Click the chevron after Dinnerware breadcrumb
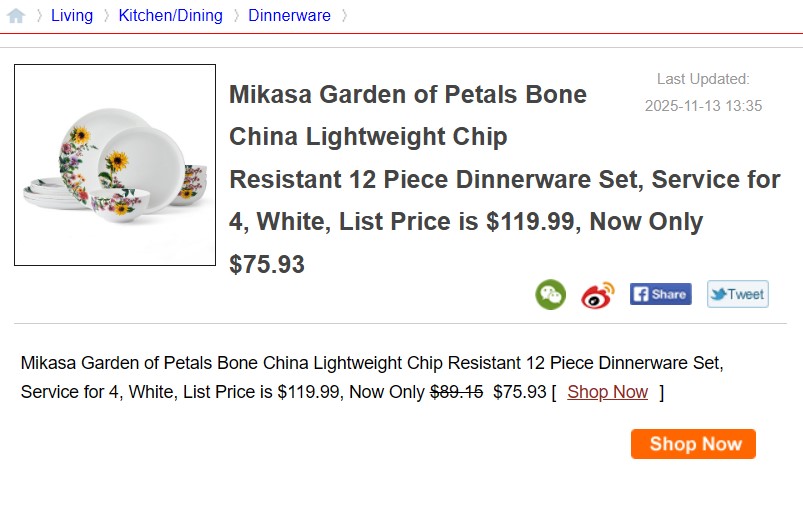 344,16
